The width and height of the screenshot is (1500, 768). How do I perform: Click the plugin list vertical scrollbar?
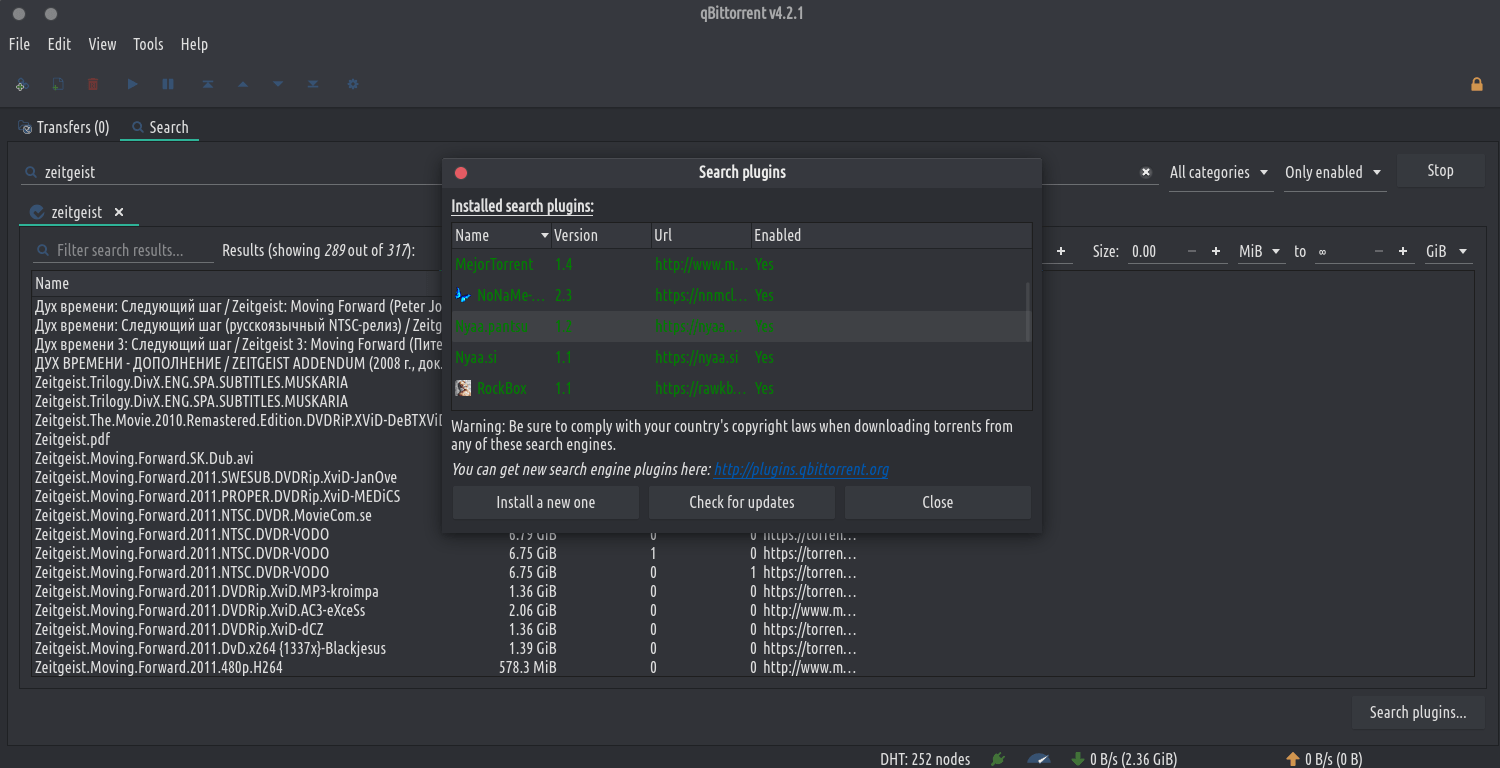tap(1027, 312)
